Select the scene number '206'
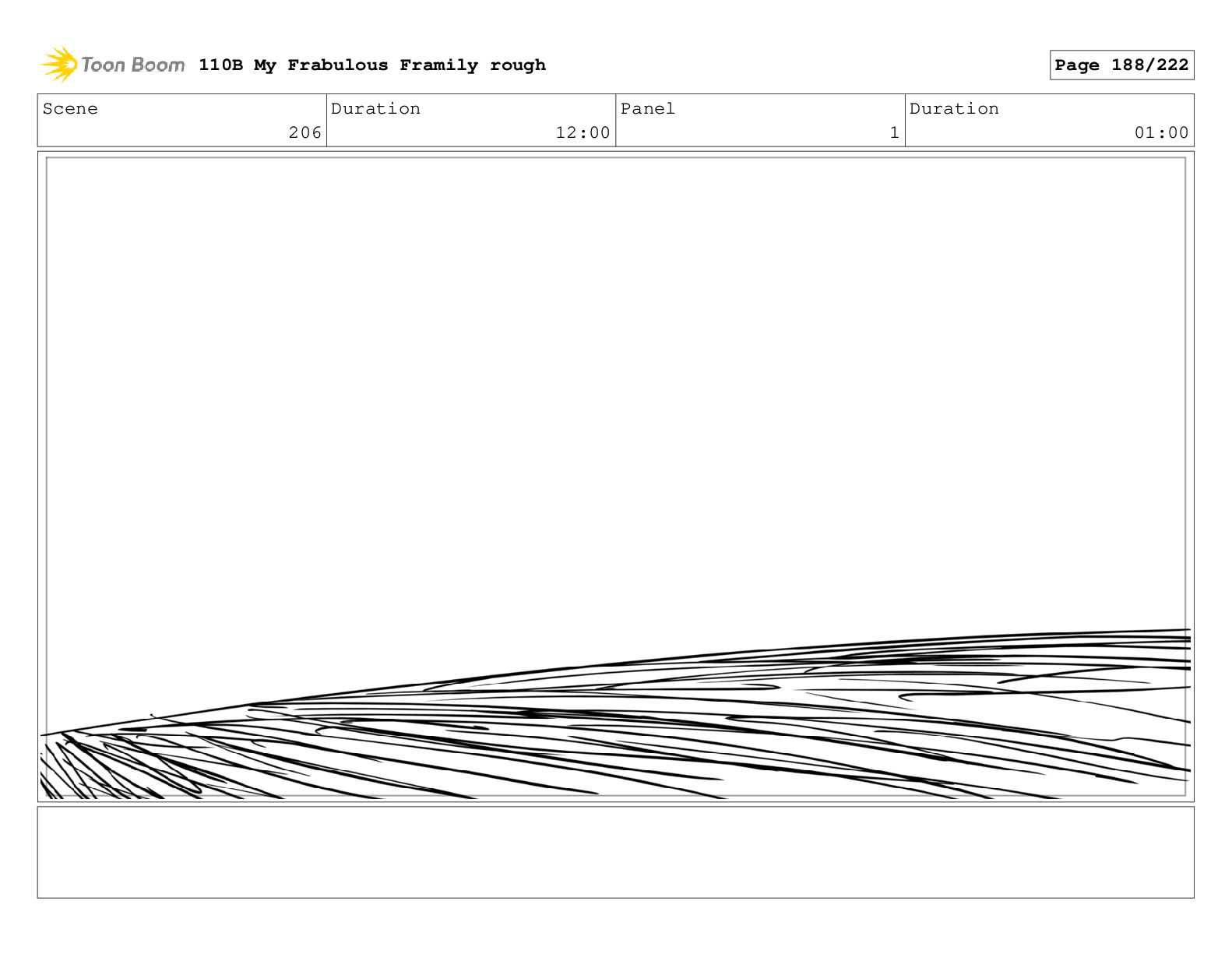1232x954 pixels. pyautogui.click(x=304, y=133)
